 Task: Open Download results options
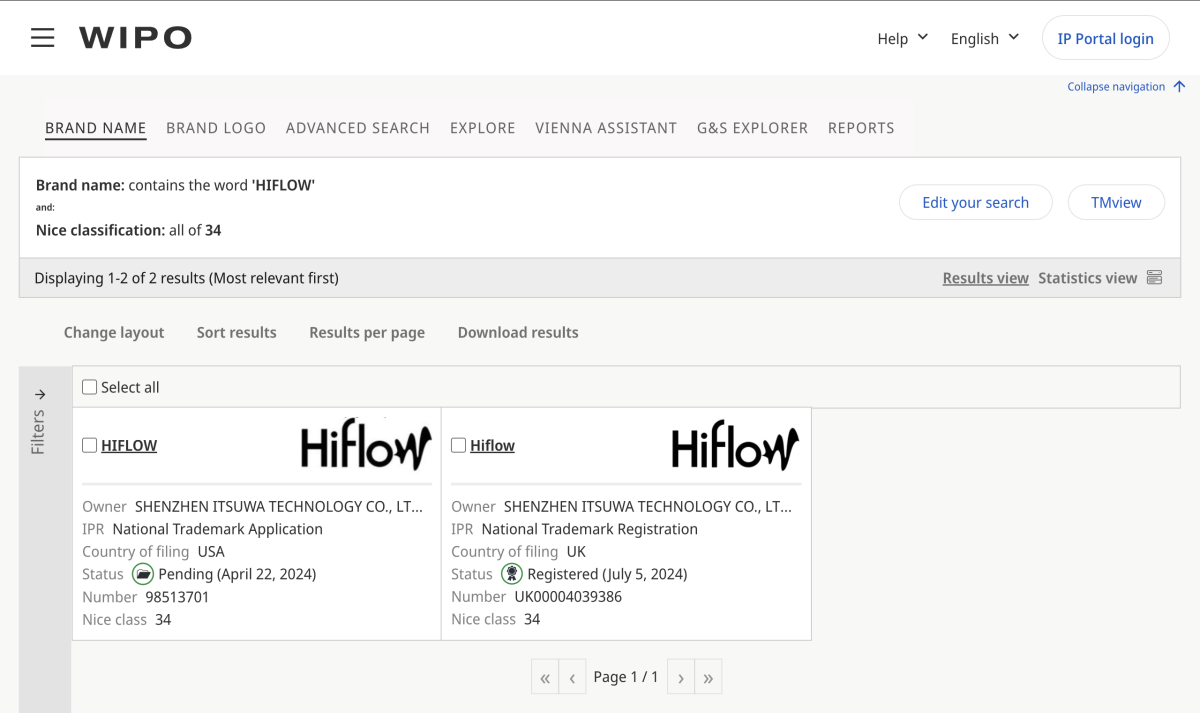(x=518, y=332)
